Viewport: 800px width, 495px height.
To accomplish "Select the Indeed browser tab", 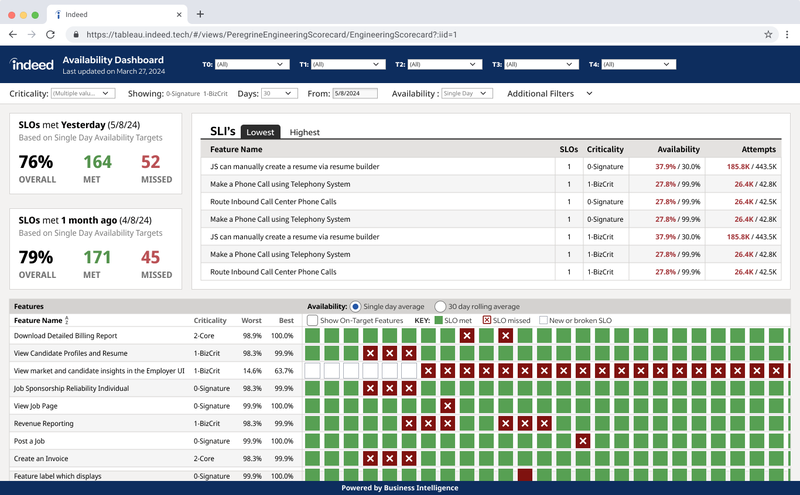I will 117,14.
